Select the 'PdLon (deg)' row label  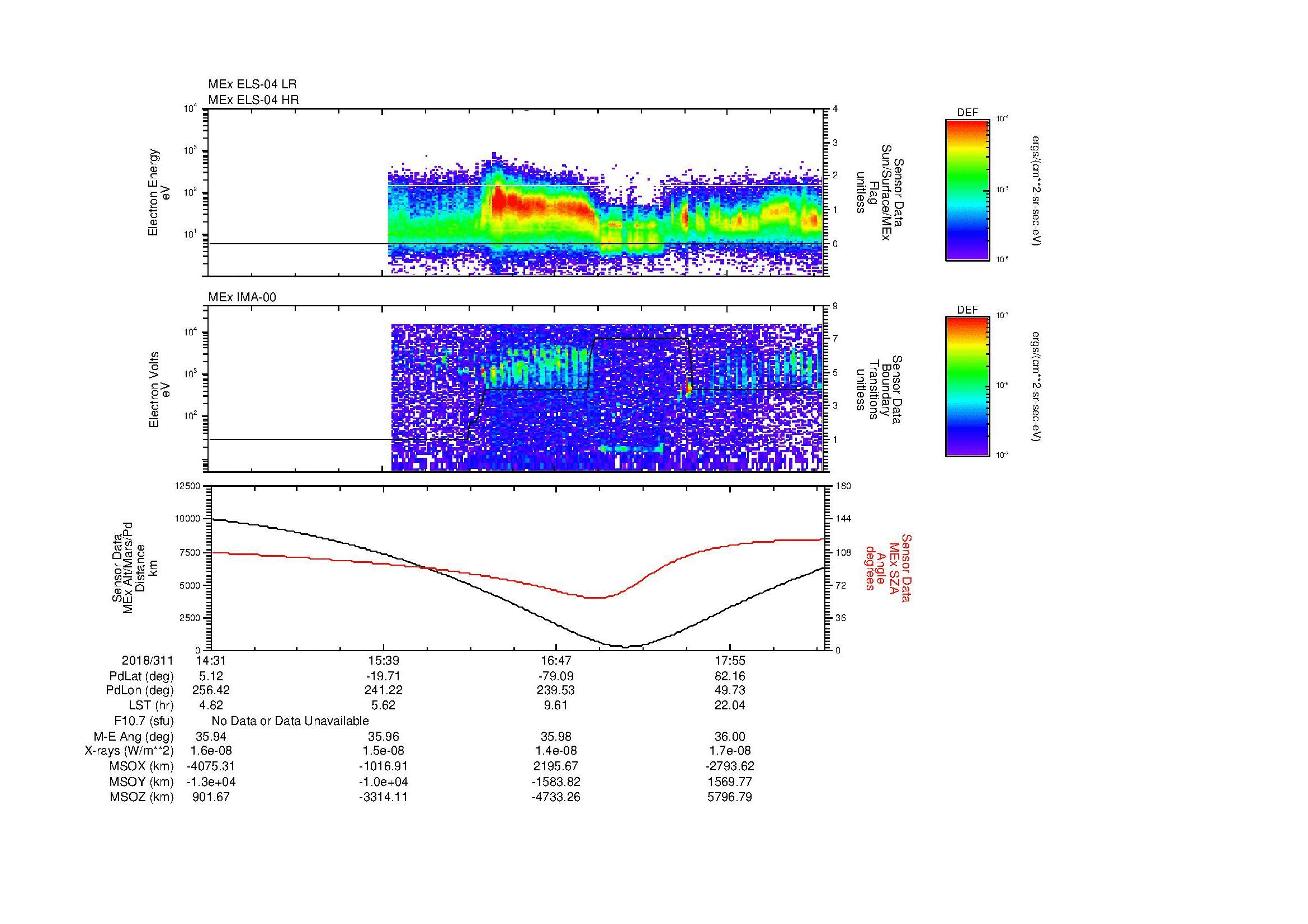140,690
